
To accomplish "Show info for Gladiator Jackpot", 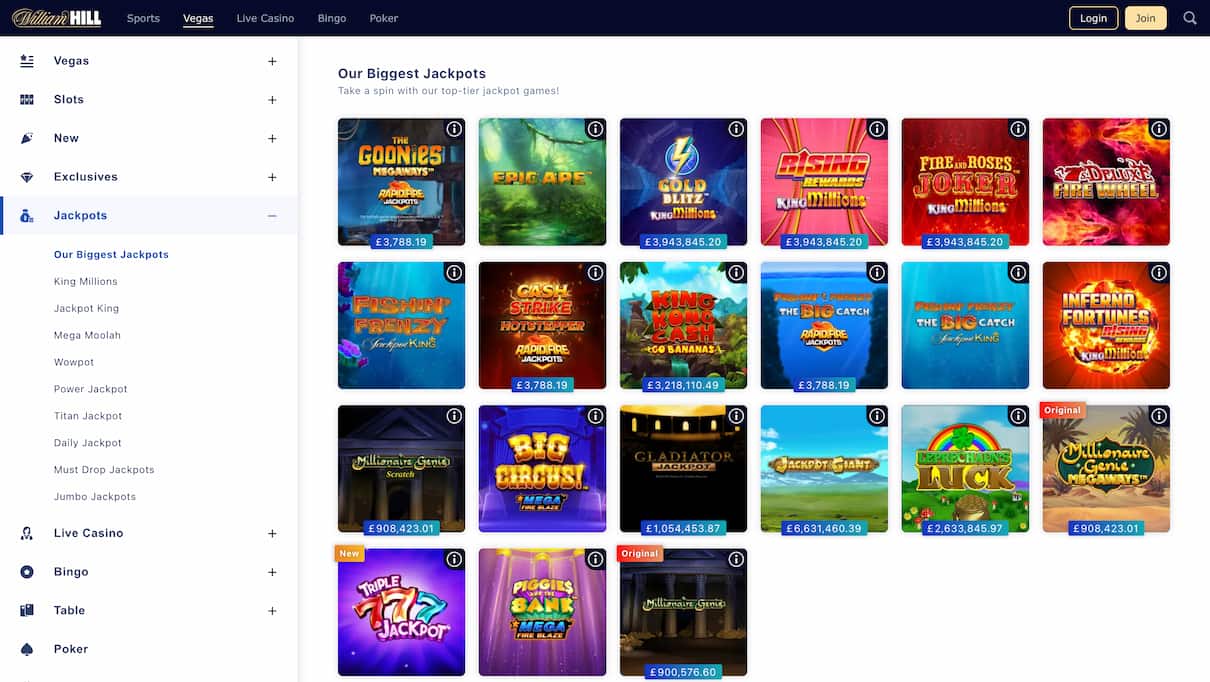I will click(x=736, y=416).
